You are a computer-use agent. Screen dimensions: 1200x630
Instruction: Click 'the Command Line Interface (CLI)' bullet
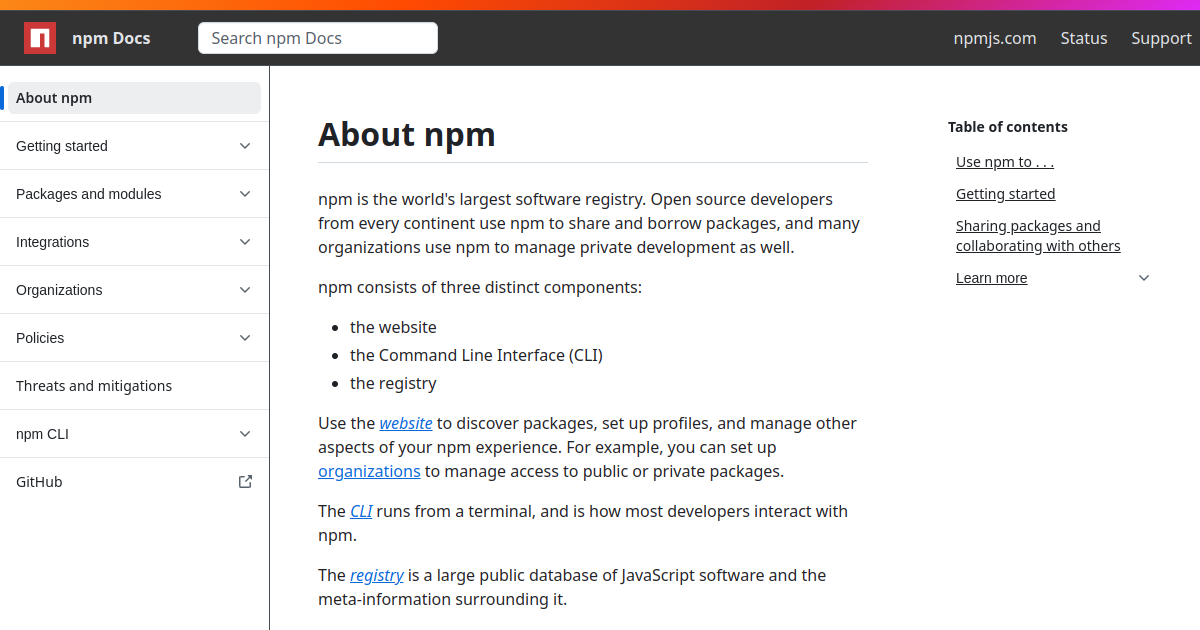point(476,355)
